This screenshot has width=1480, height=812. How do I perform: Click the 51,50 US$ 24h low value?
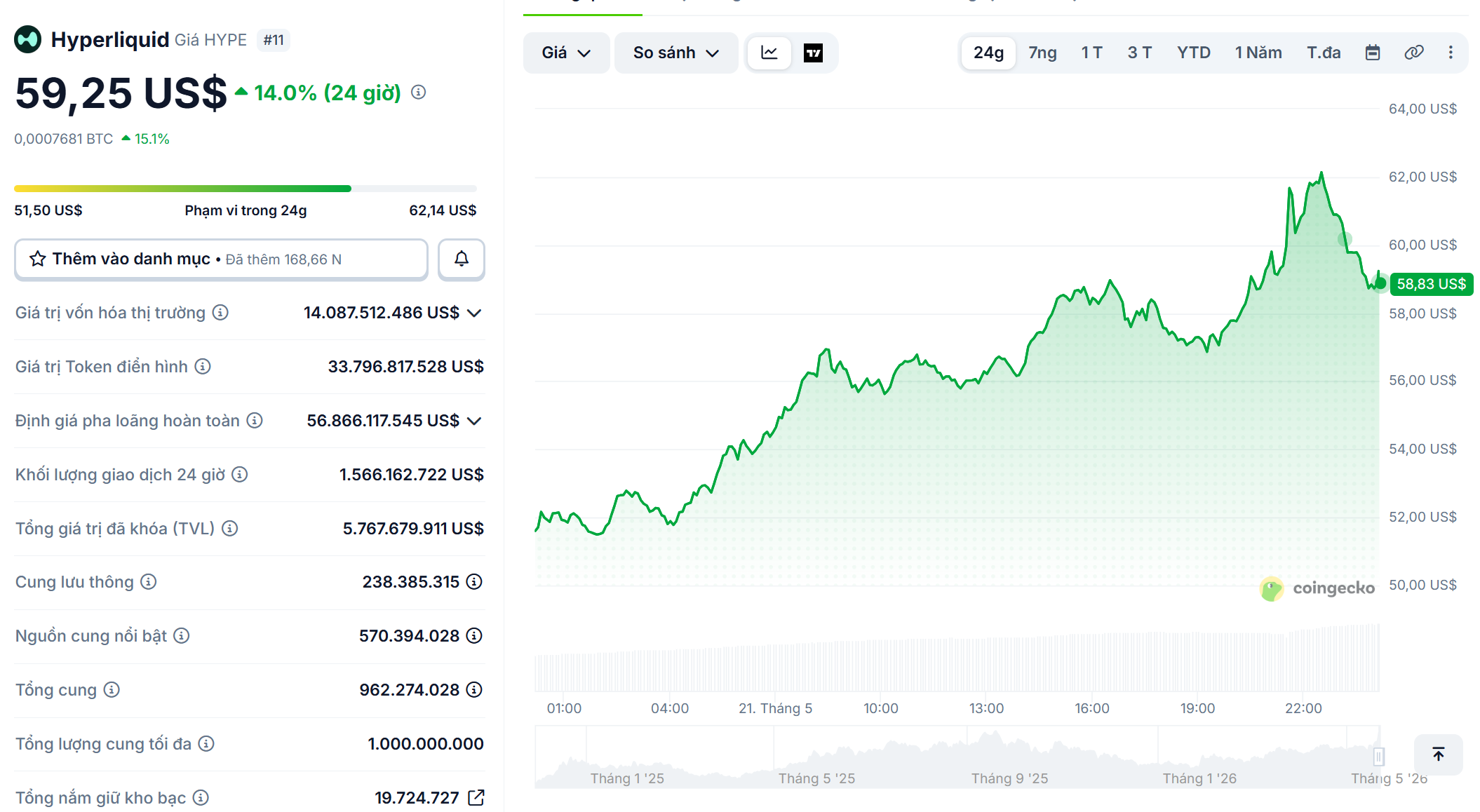tap(48, 210)
